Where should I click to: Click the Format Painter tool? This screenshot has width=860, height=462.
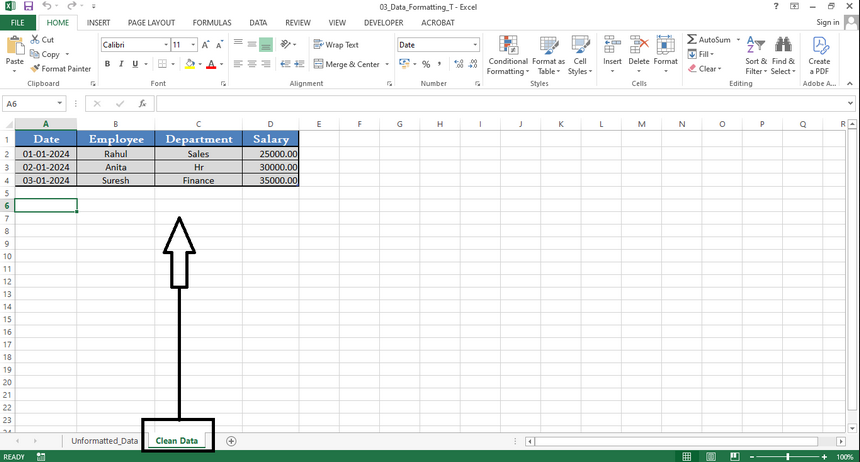pyautogui.click(x=61, y=69)
